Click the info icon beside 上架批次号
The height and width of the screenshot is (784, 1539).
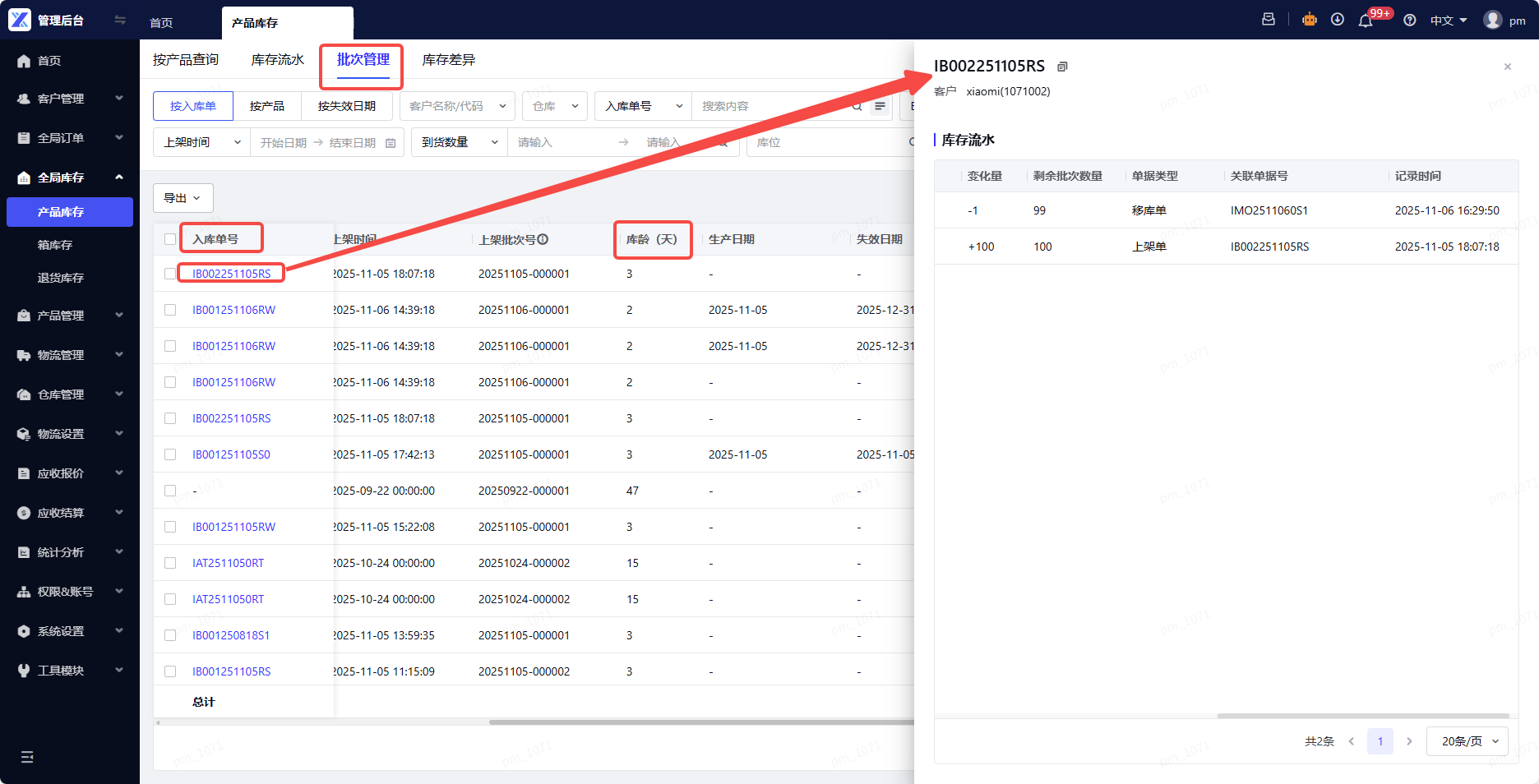tap(543, 239)
